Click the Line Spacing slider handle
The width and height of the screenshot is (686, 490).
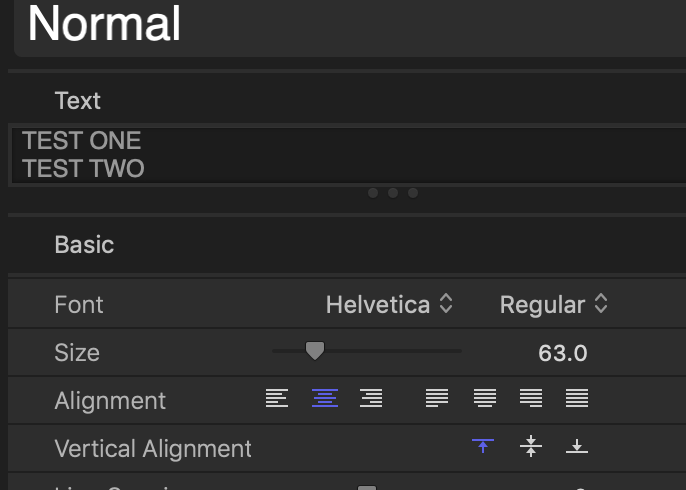point(367,487)
